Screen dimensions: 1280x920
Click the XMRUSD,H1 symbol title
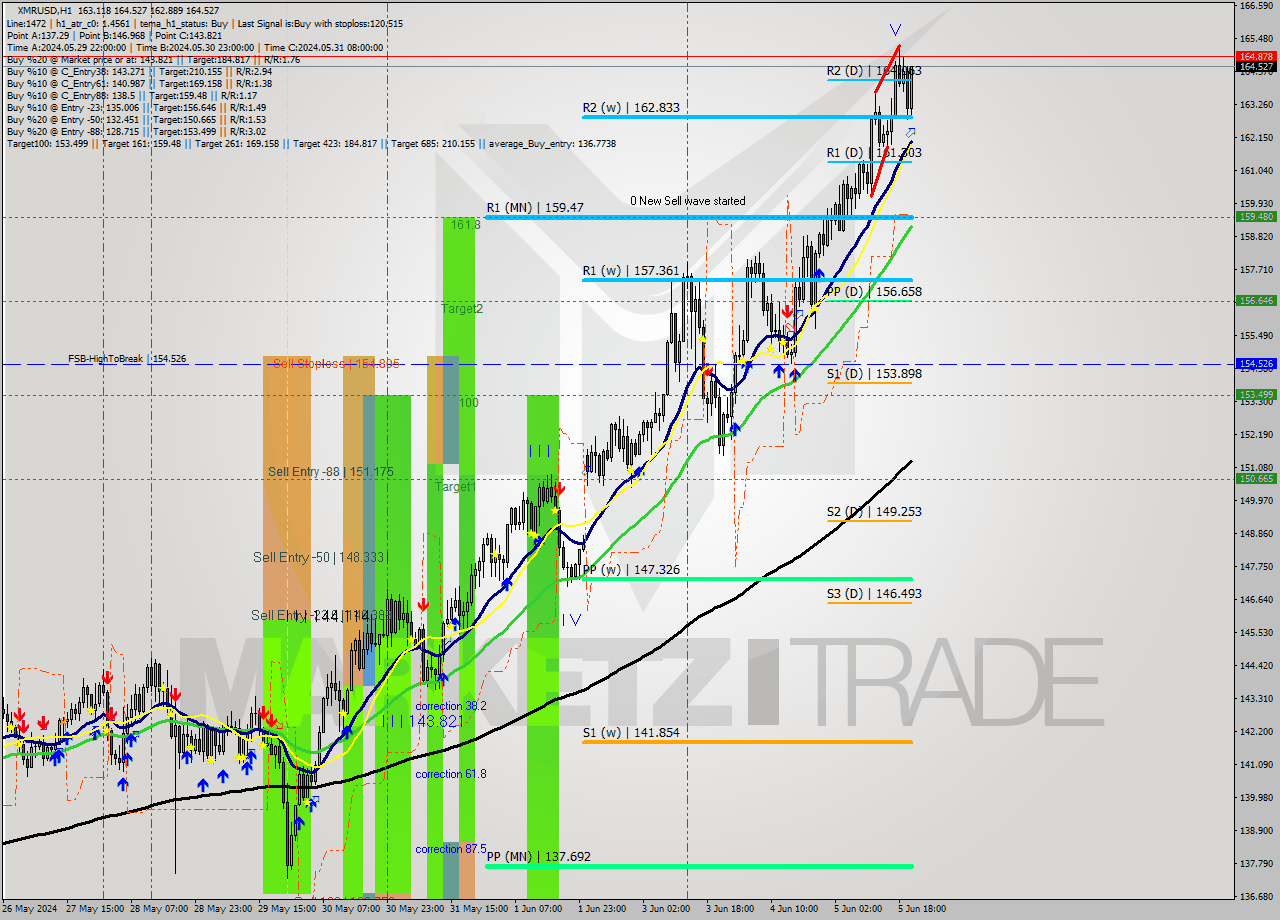click(x=43, y=10)
